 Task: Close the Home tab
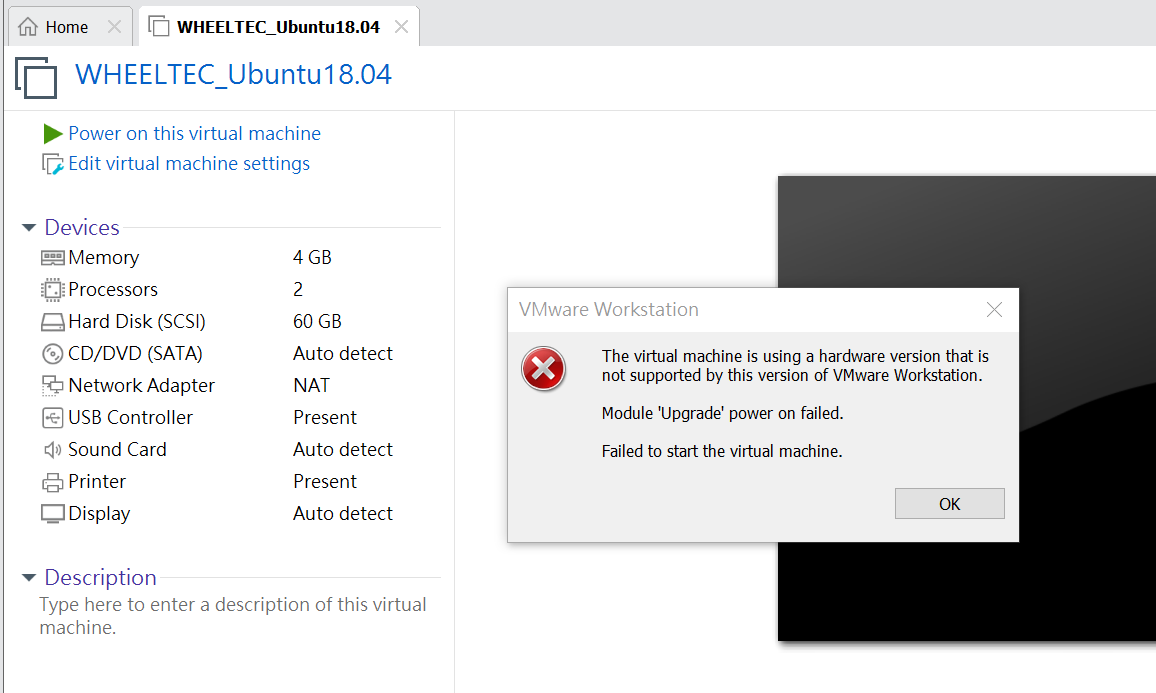coord(114,27)
